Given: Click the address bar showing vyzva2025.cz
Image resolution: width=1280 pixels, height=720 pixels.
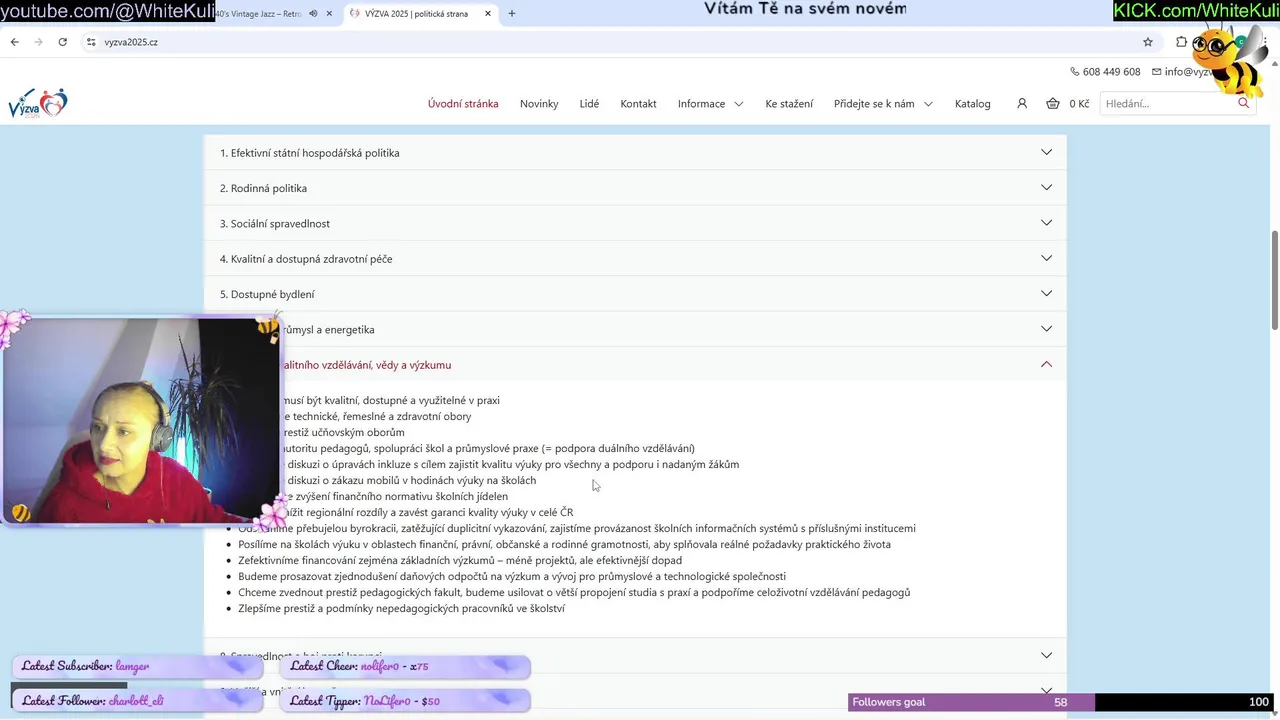Looking at the screenshot, I should pos(620,42).
